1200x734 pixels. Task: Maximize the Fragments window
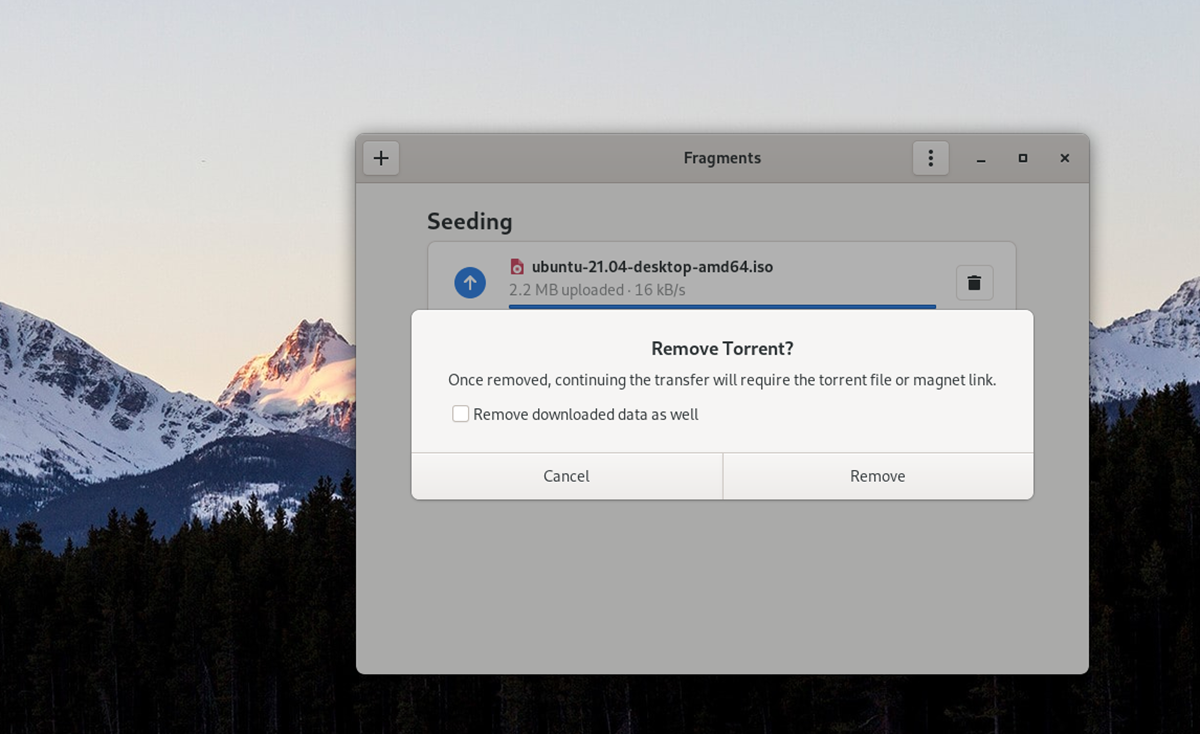1022,158
